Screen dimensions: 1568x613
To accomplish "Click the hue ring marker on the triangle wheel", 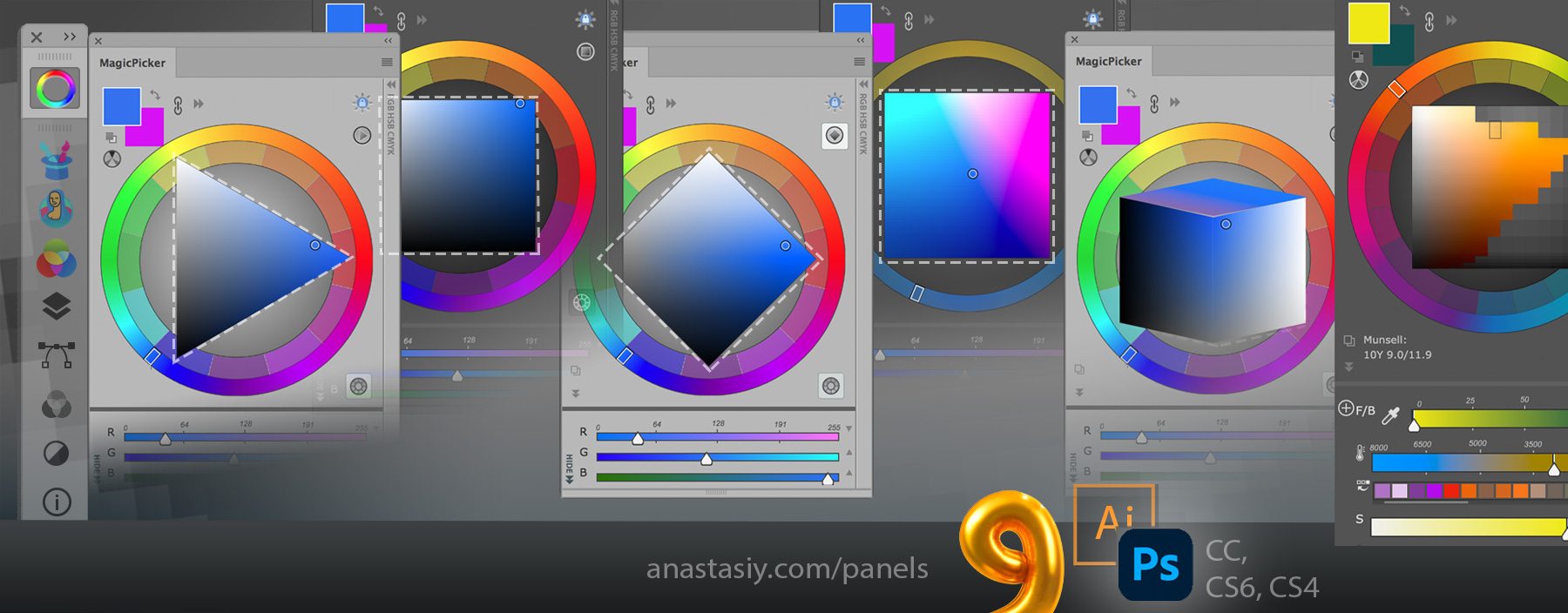I will tap(152, 356).
